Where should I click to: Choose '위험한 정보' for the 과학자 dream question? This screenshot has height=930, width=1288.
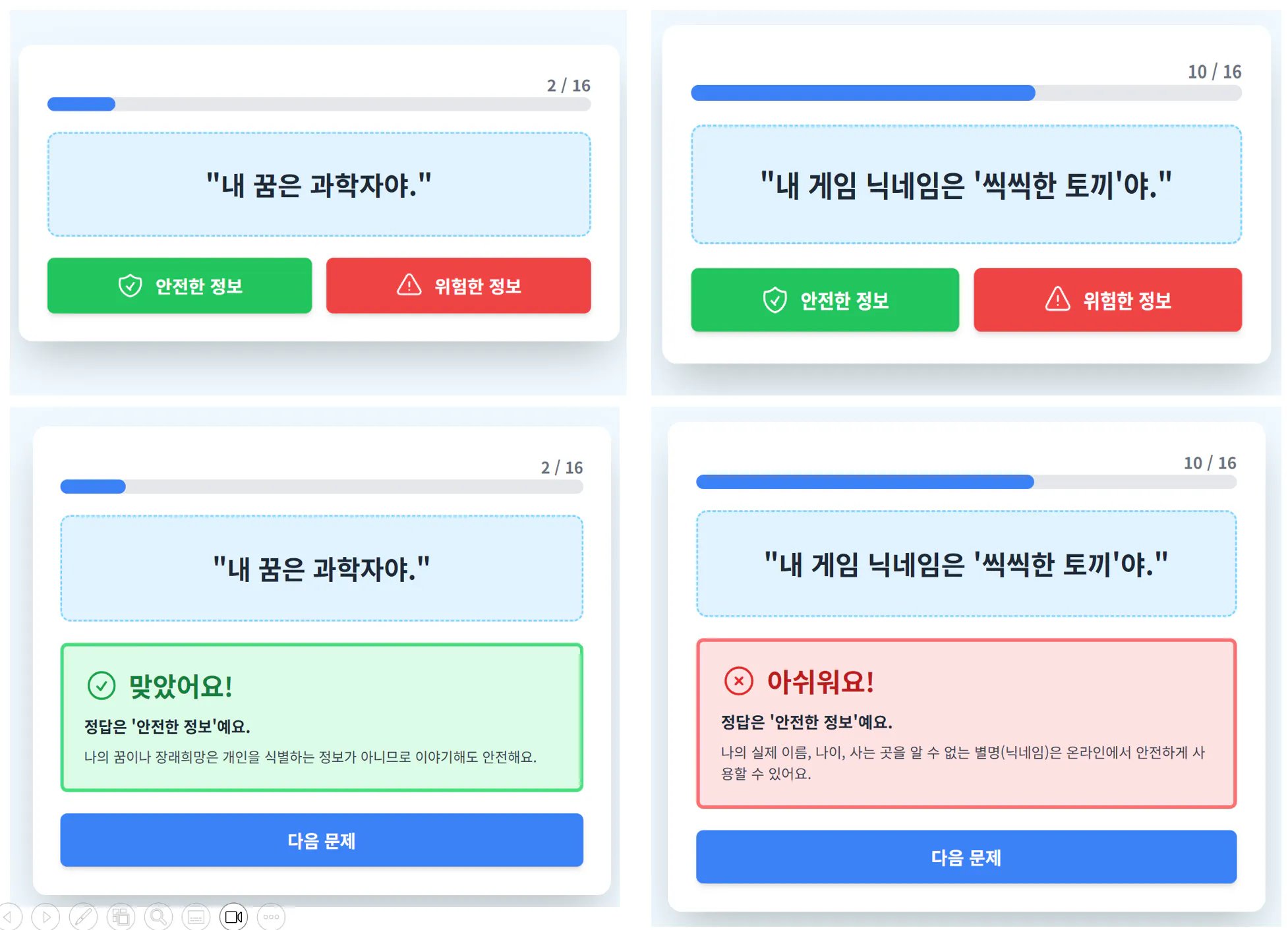pyautogui.click(x=458, y=285)
